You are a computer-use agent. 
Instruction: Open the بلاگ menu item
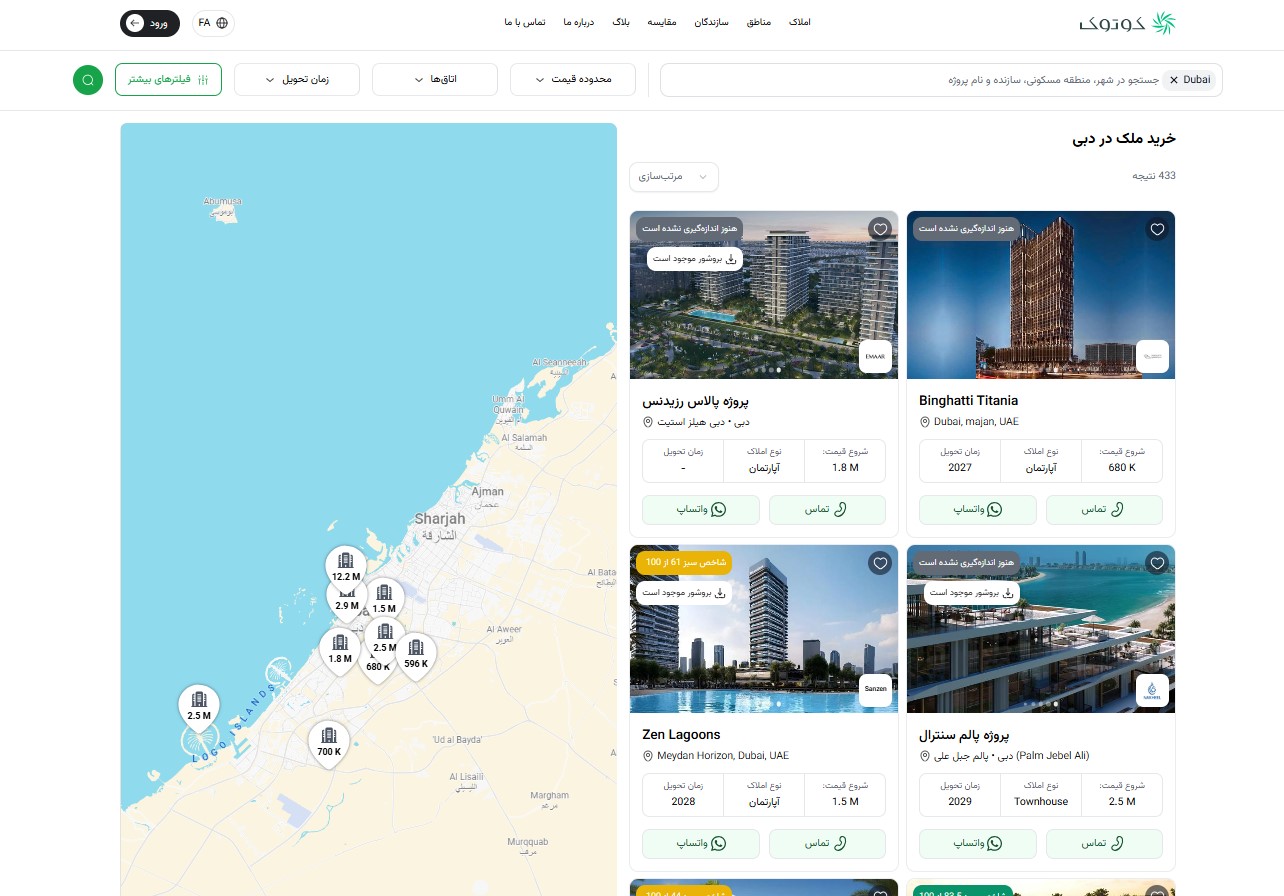click(x=621, y=22)
